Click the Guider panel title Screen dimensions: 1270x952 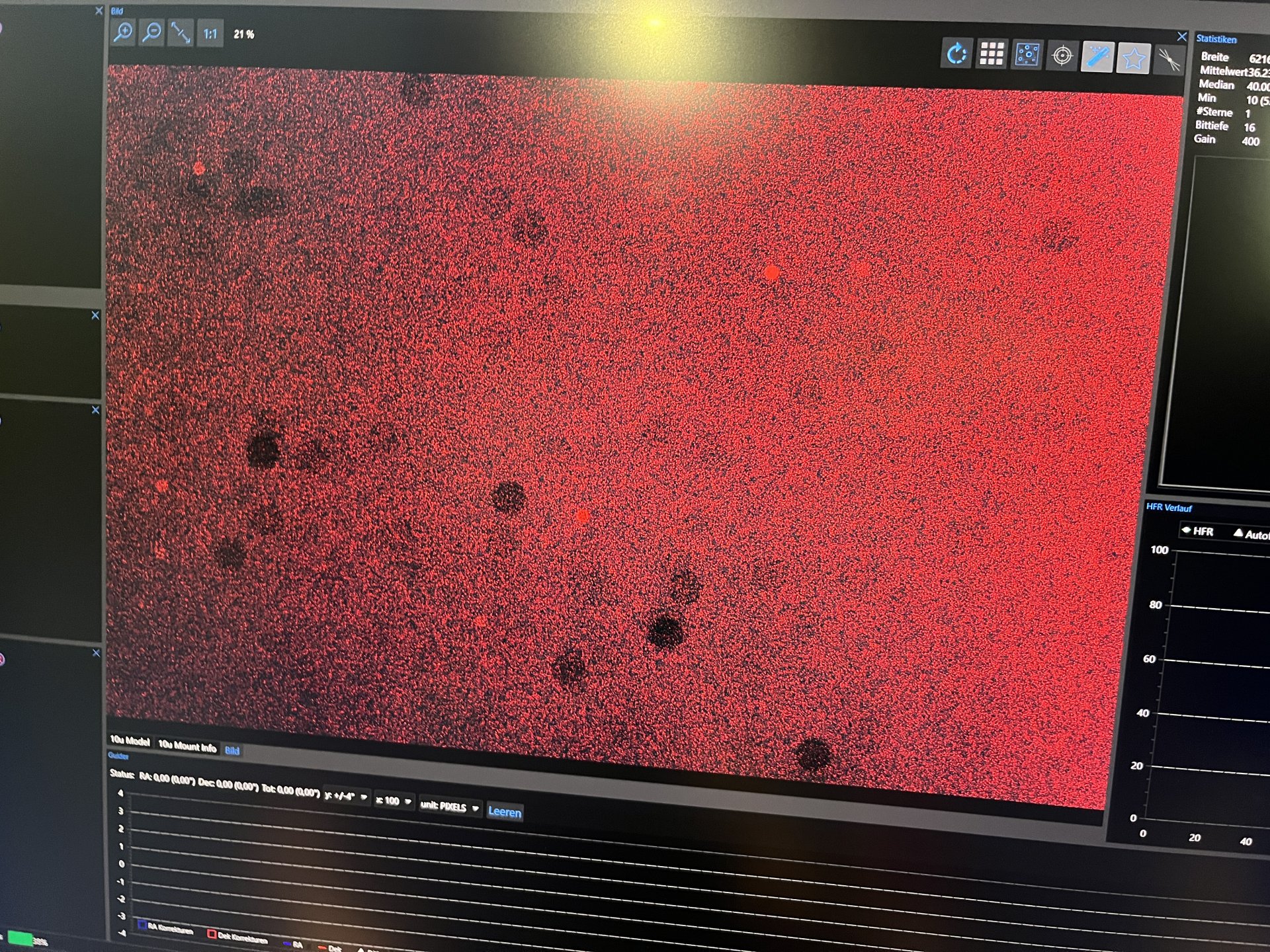118,756
